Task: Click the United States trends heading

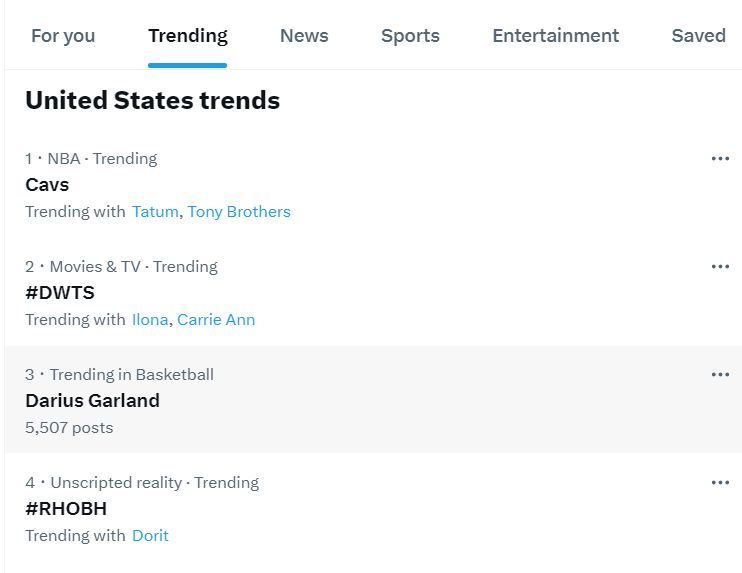Action: tap(152, 101)
